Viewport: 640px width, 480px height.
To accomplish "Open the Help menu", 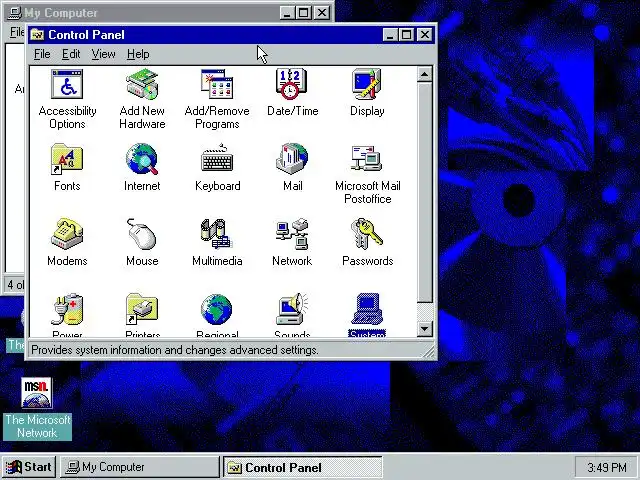I will (138, 54).
